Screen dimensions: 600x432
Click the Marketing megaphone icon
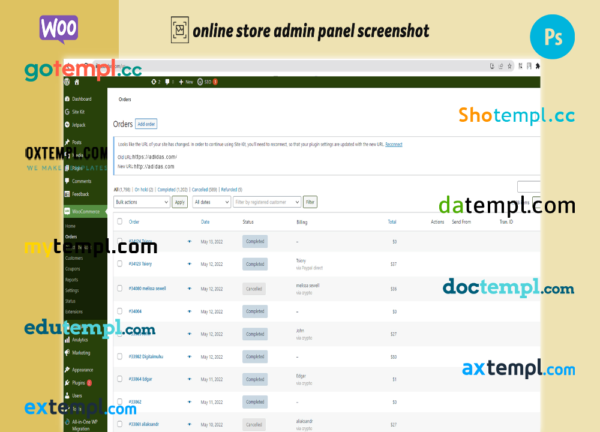(67, 352)
